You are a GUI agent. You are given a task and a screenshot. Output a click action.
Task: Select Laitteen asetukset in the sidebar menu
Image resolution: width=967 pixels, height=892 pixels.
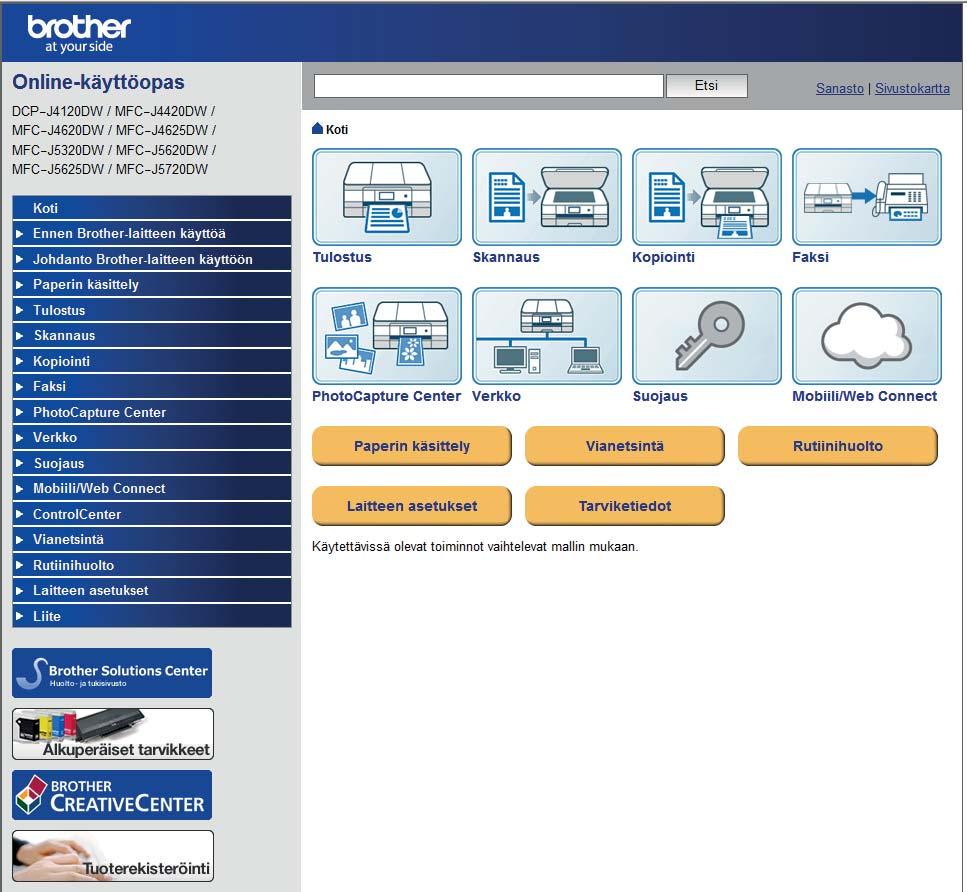(x=152, y=590)
